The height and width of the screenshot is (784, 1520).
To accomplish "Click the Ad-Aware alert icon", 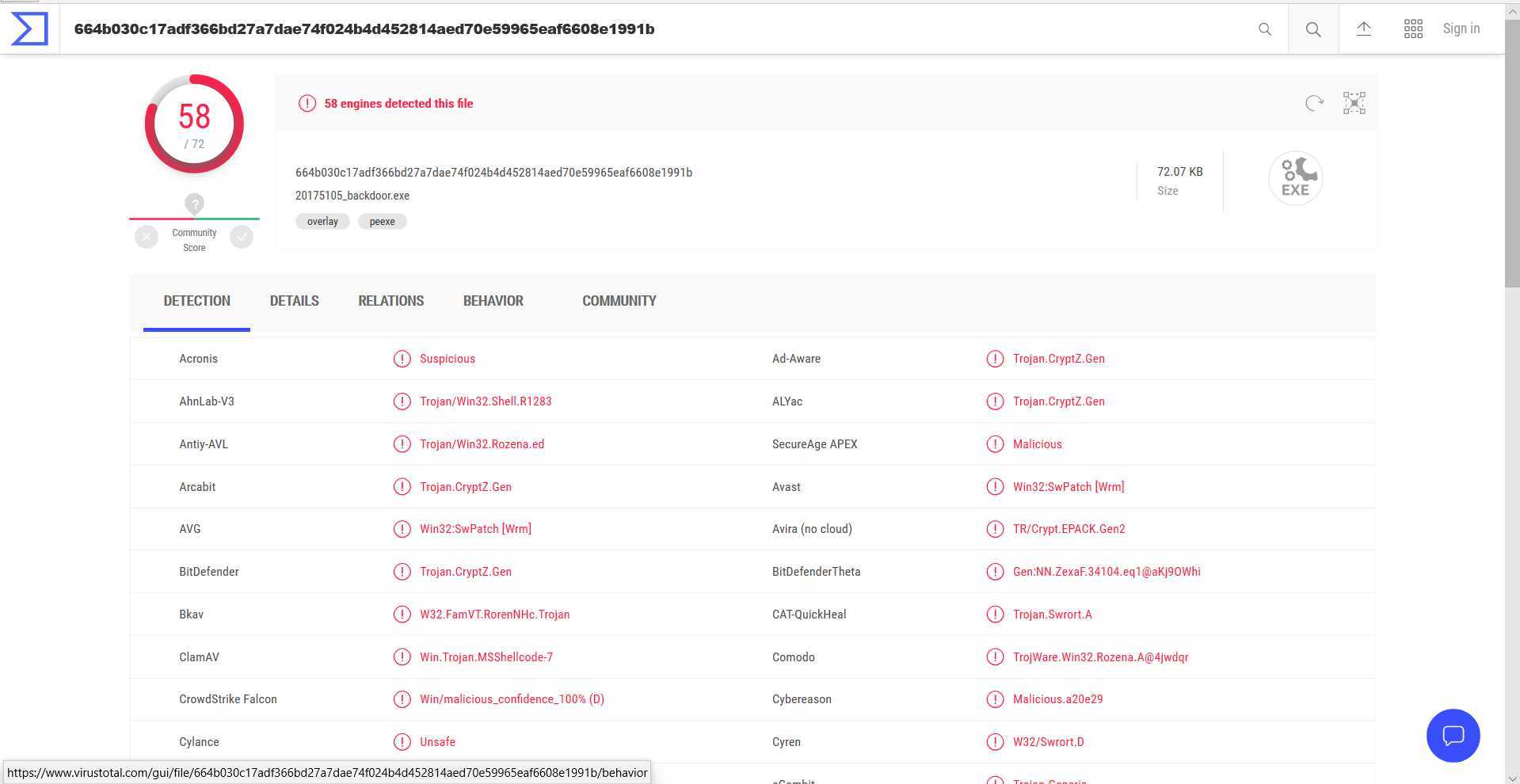I will tap(995, 359).
